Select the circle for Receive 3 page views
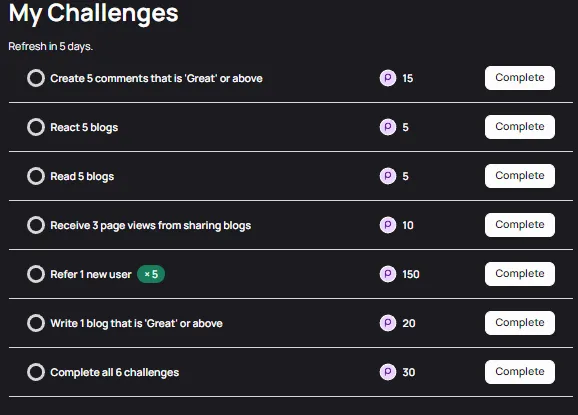 36,225
